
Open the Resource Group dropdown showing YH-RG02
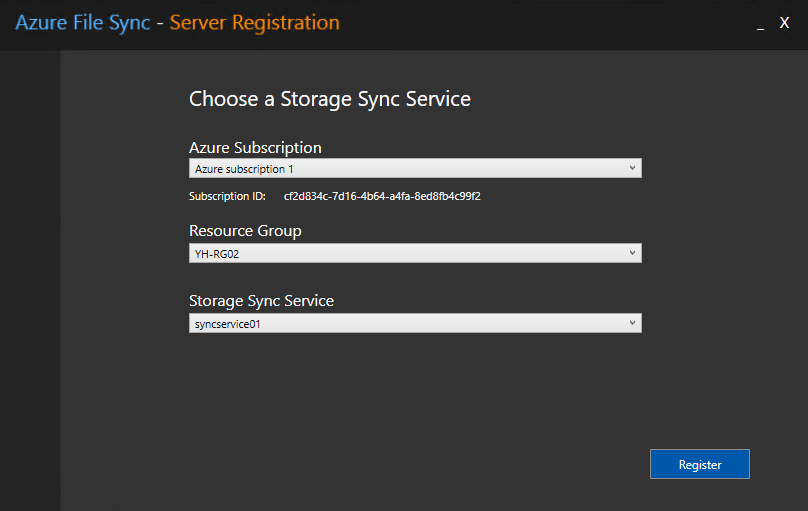click(x=415, y=253)
